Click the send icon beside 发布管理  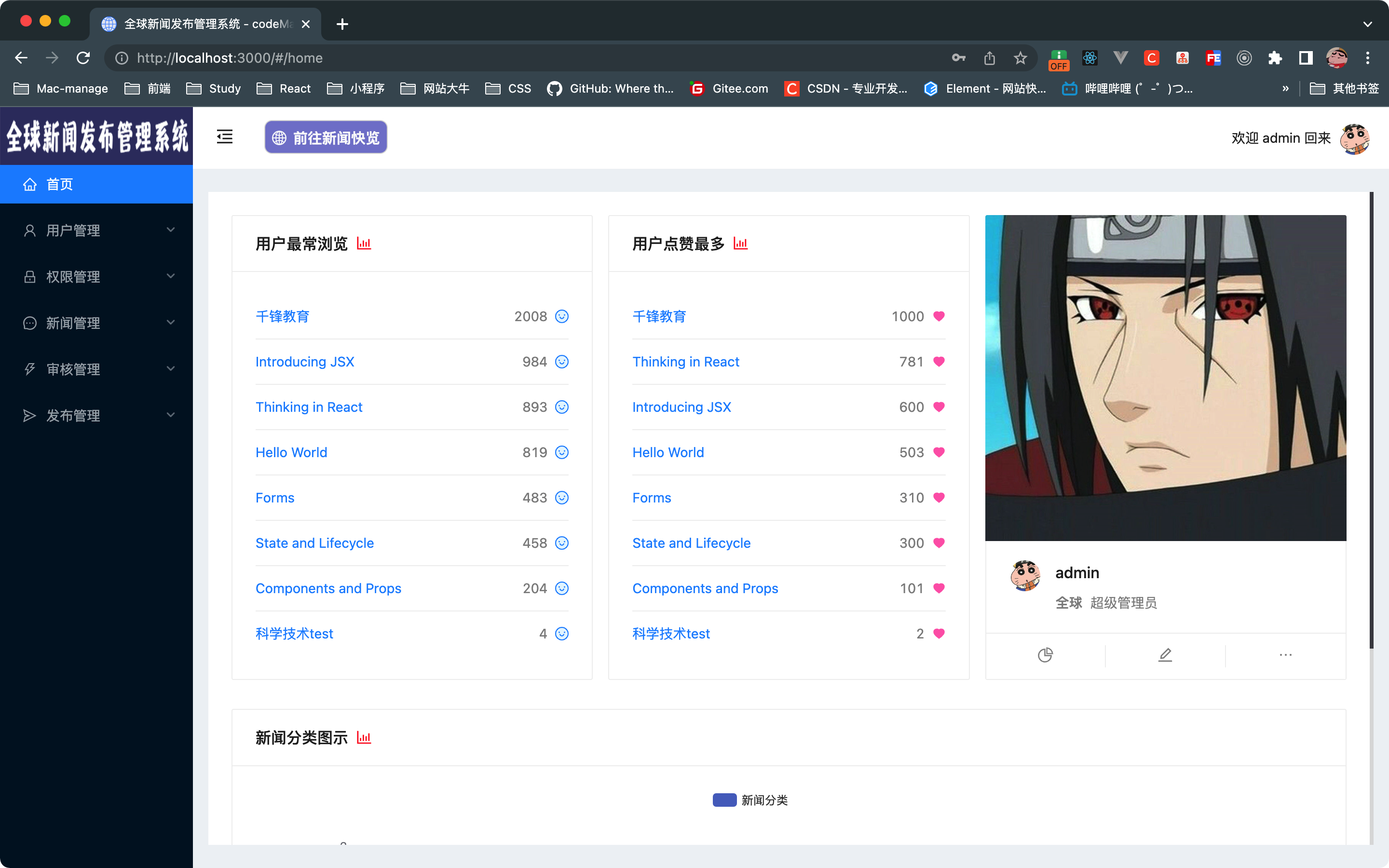click(29, 416)
